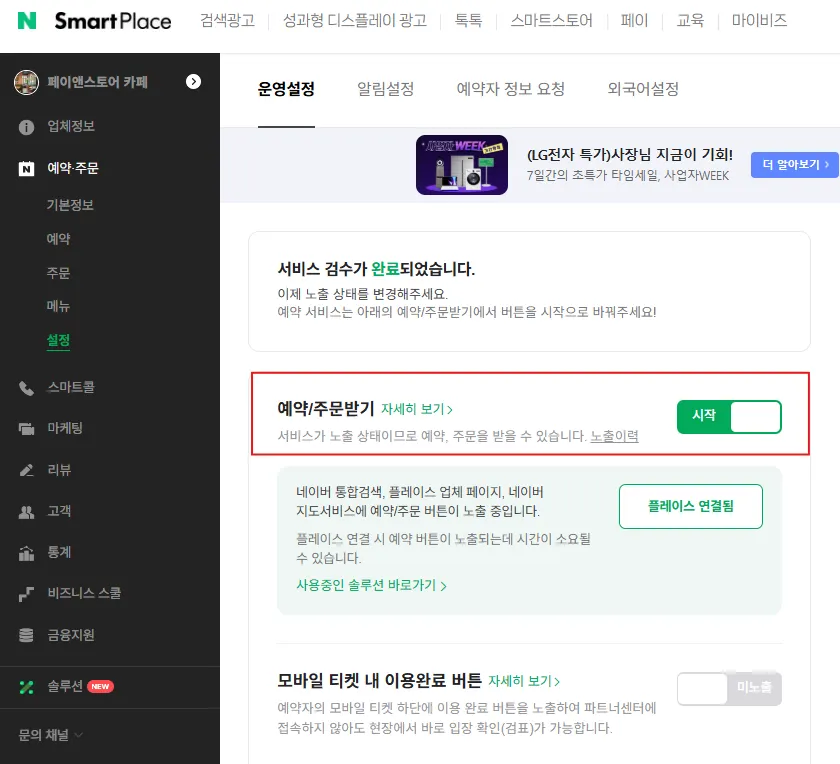Click the 마케팅 sidebar icon
The image size is (840, 764).
(x=26, y=429)
